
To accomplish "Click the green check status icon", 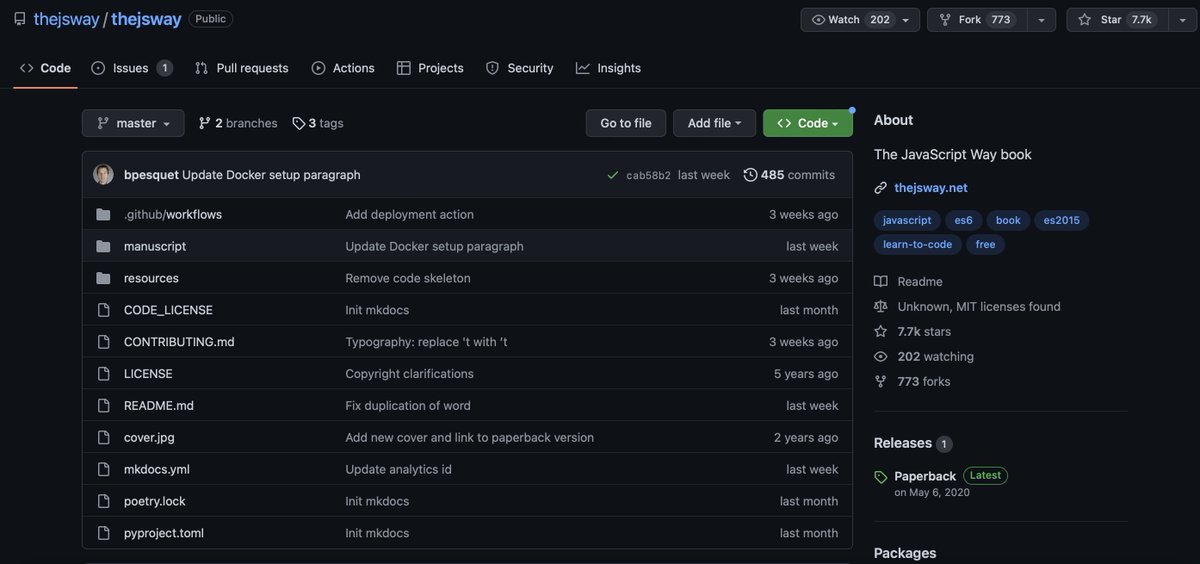I will 613,175.
